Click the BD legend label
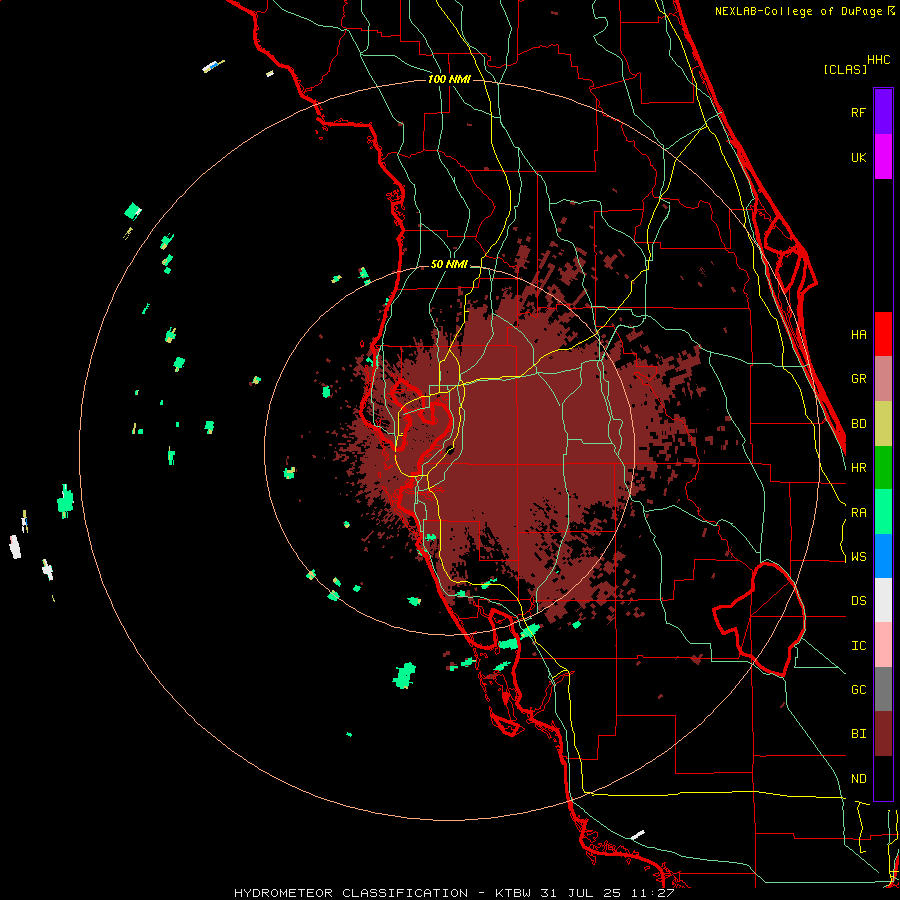 click(x=858, y=424)
